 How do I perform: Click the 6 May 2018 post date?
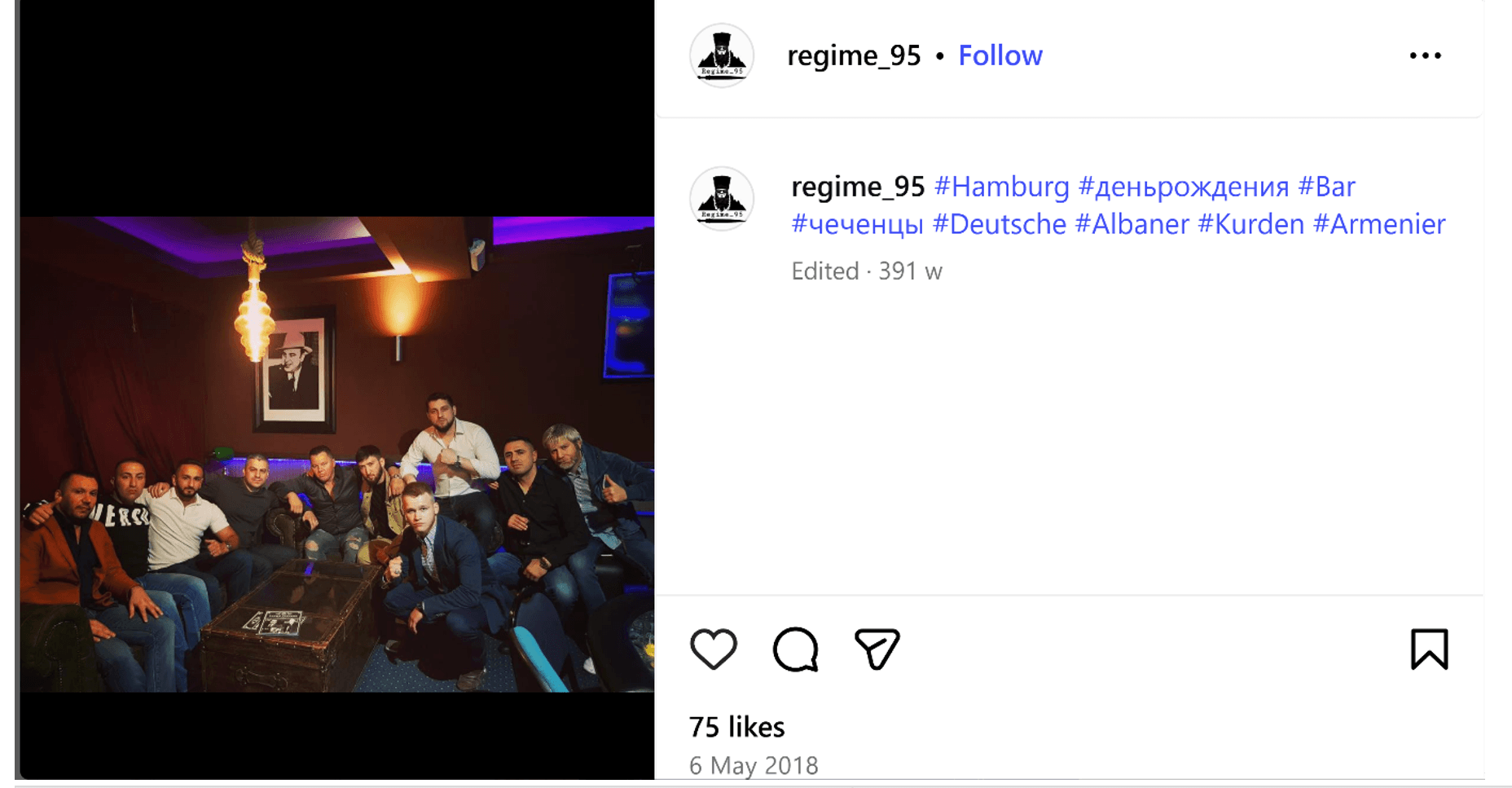(754, 765)
